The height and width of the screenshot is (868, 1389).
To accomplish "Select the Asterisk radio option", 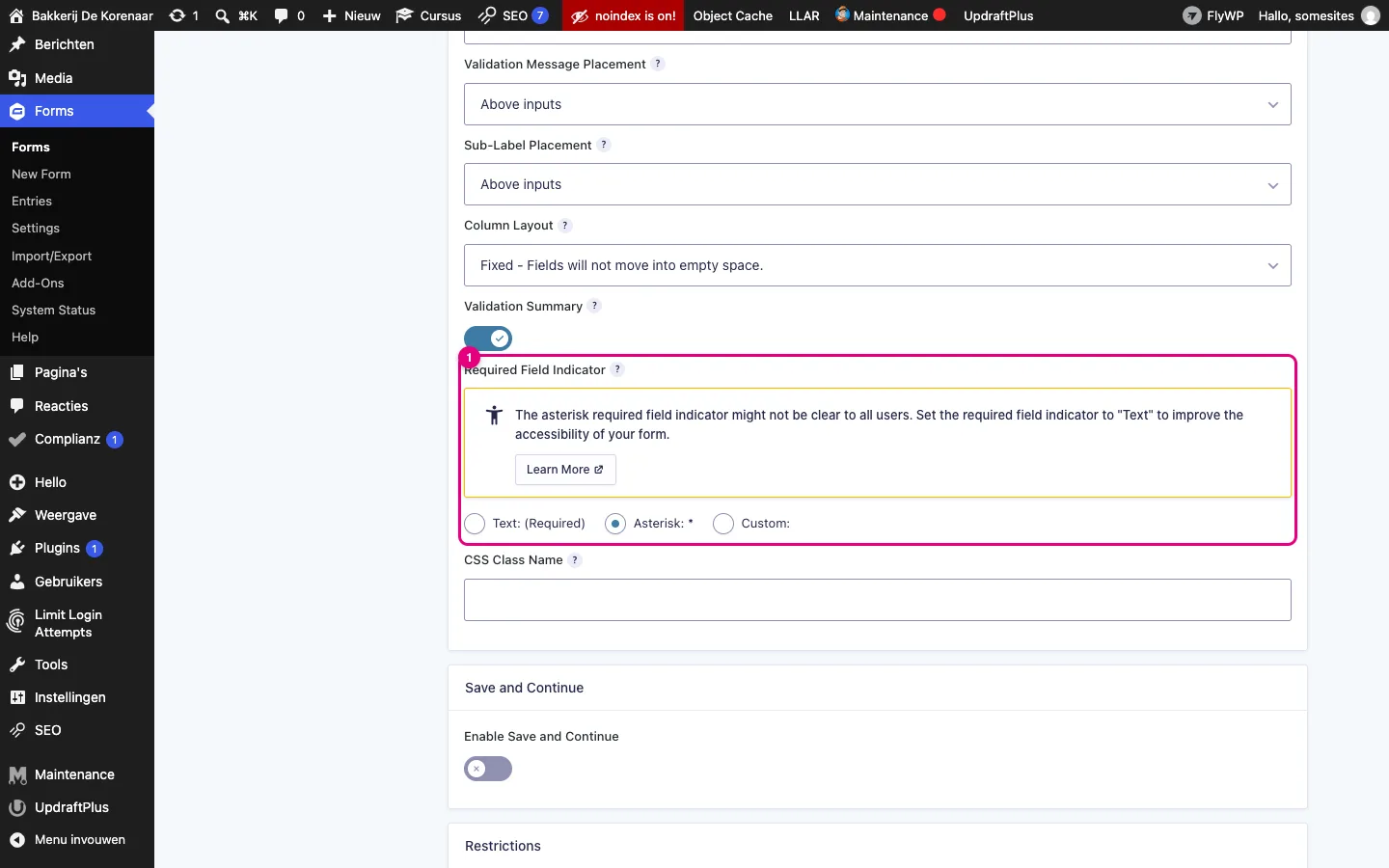I will click(615, 524).
